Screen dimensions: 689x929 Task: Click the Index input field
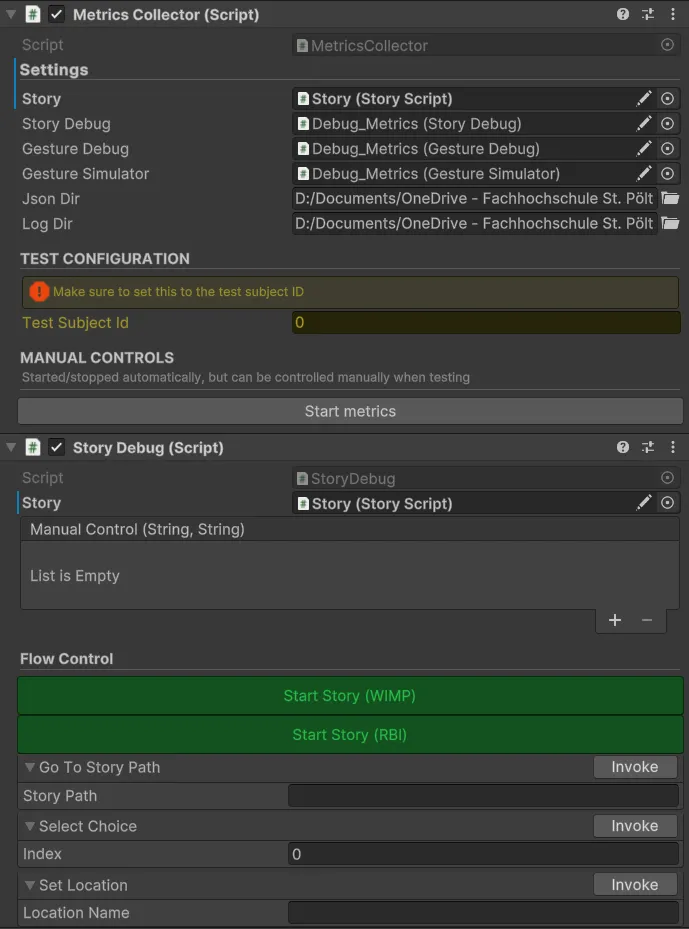(x=483, y=854)
